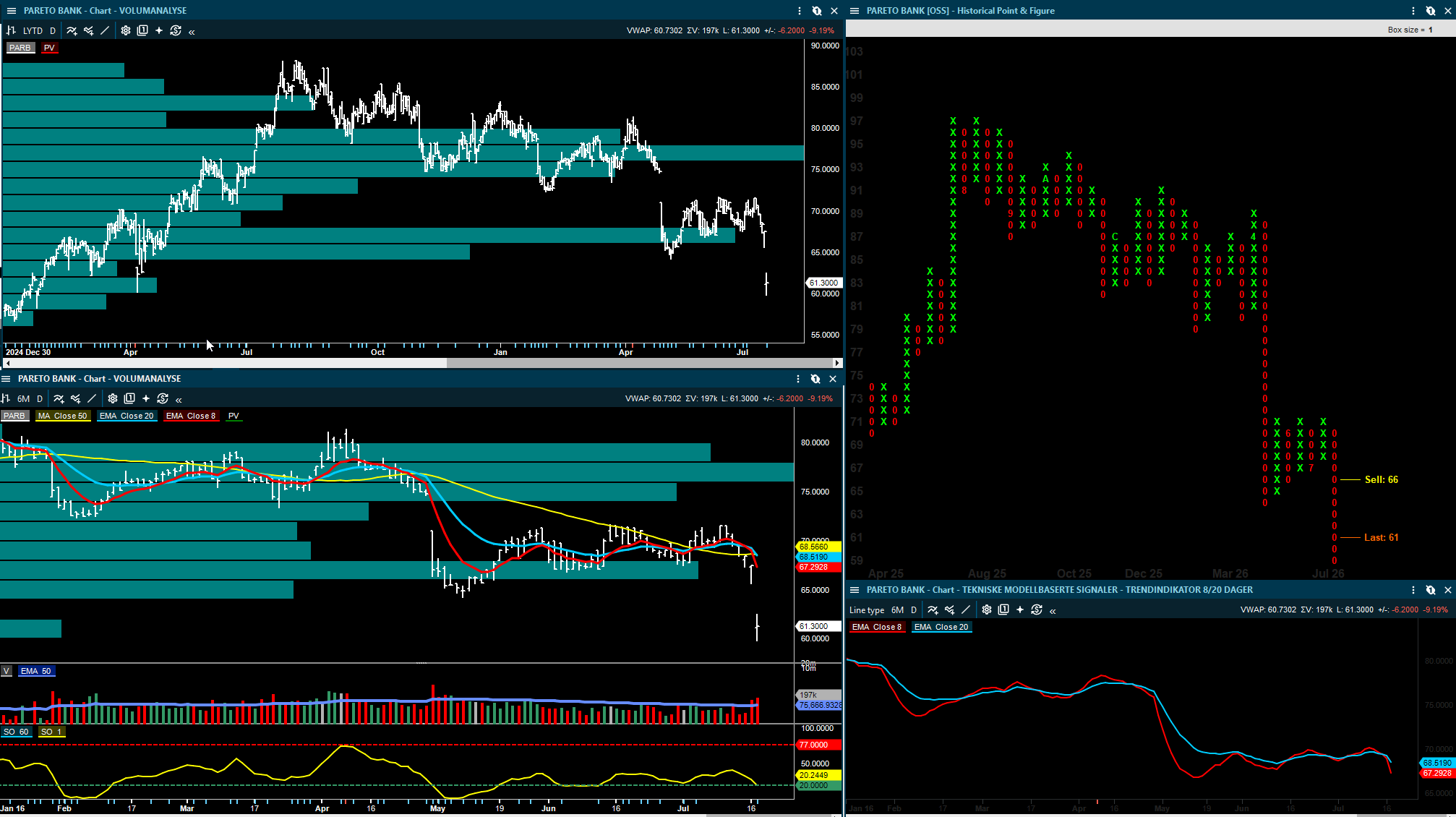Toggle the EMA 50 volume indicator label
This screenshot has width=1456, height=817.
coord(36,671)
